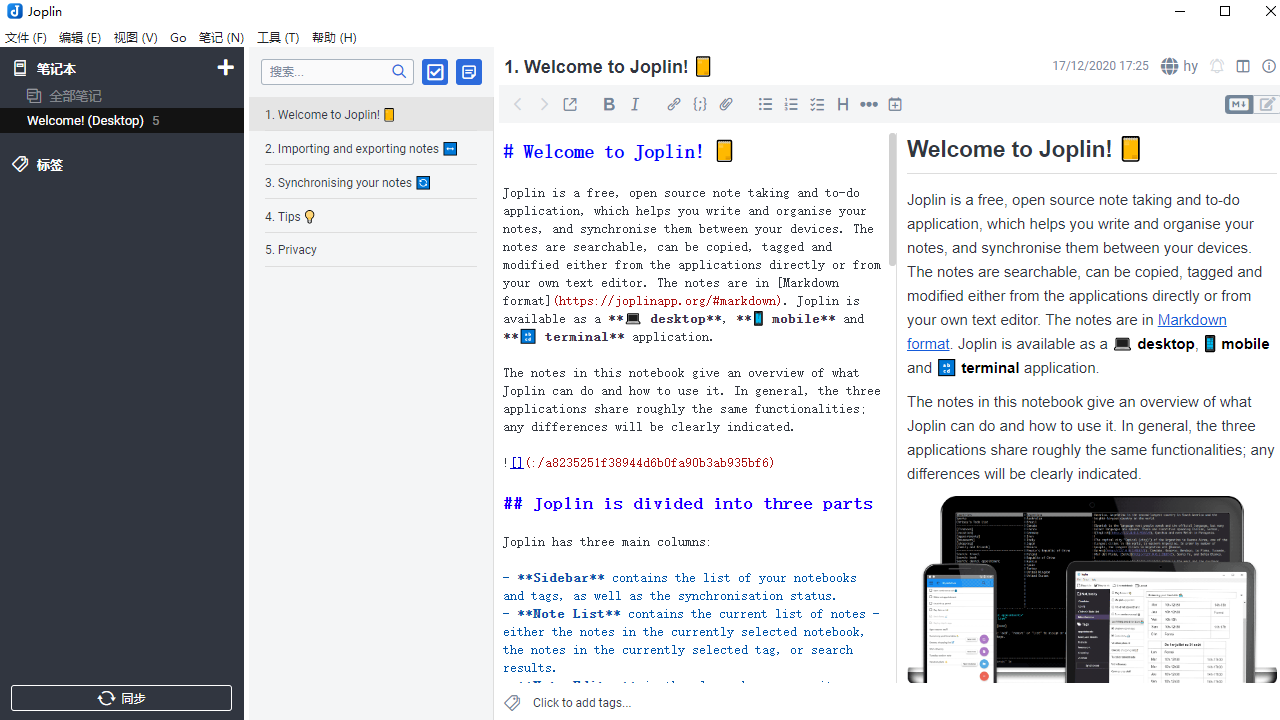Collapse the 标签 tags section header
This screenshot has width=1280, height=720.
point(49,165)
